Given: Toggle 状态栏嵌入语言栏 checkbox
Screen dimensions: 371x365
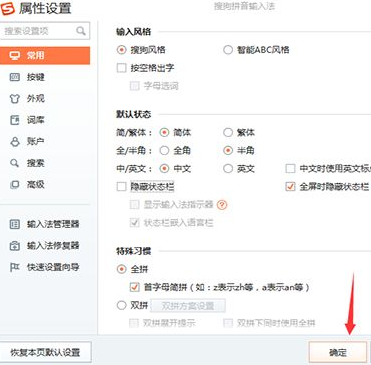Looking at the screenshot, I should click(x=135, y=222).
